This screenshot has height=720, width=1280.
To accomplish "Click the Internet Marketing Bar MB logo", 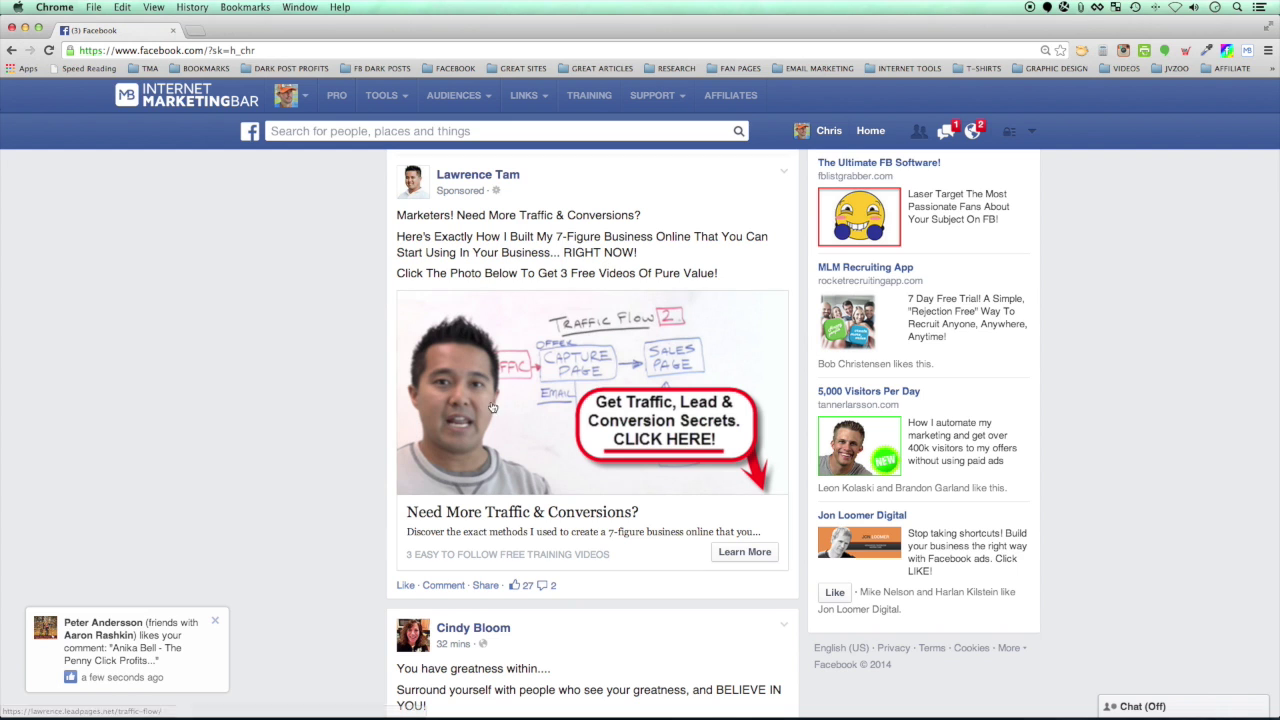I will coord(187,95).
